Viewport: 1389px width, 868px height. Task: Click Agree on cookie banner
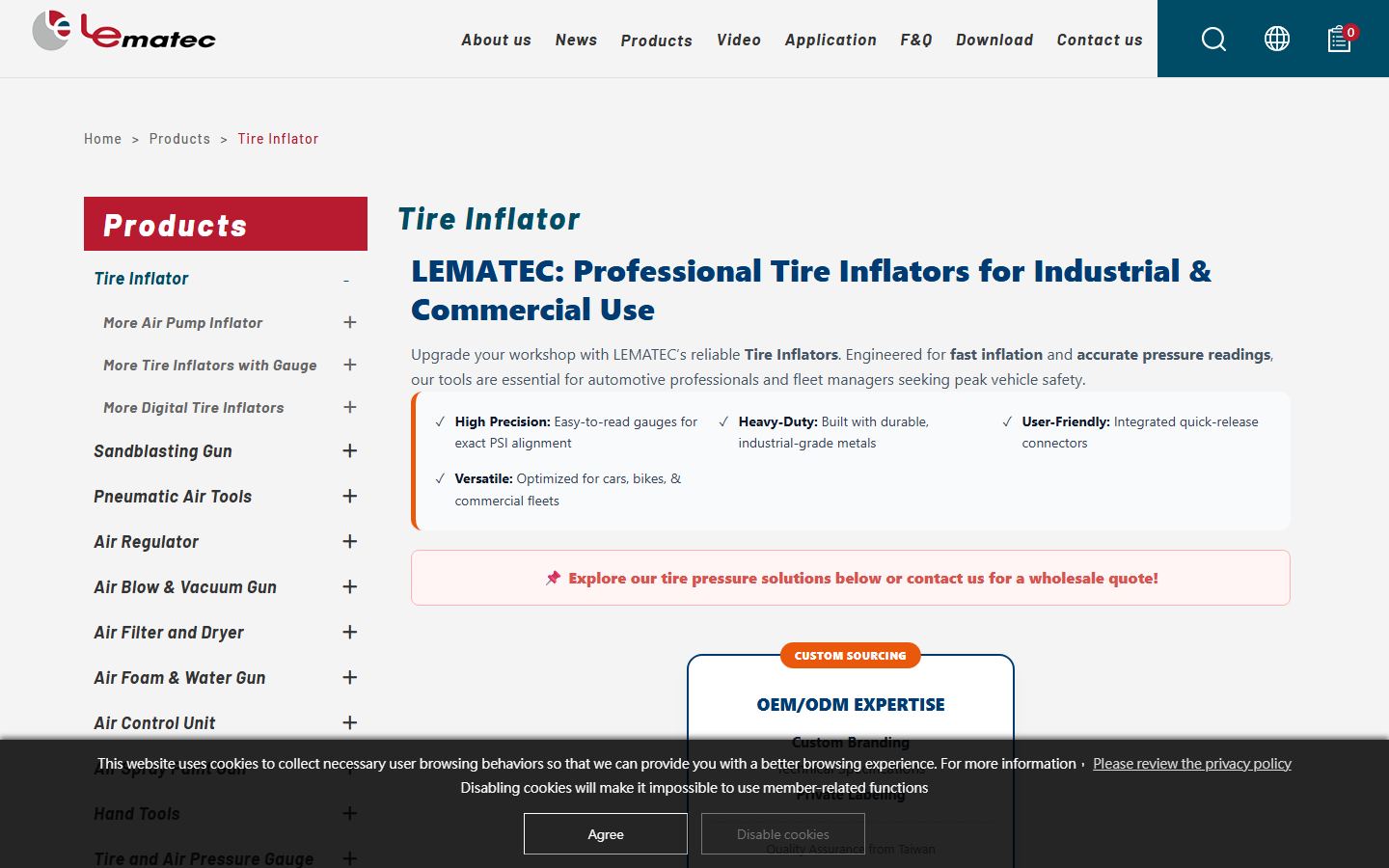(606, 834)
